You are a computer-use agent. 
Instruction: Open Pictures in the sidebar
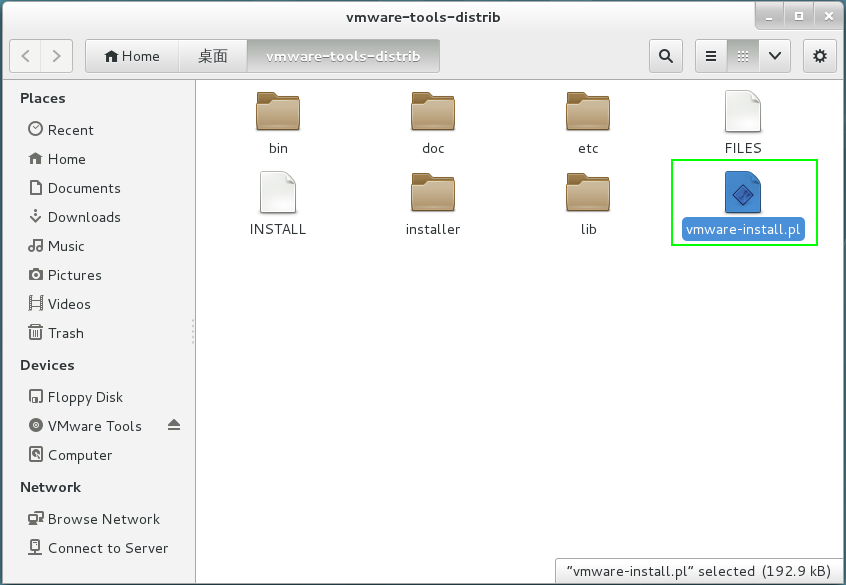coord(65,275)
